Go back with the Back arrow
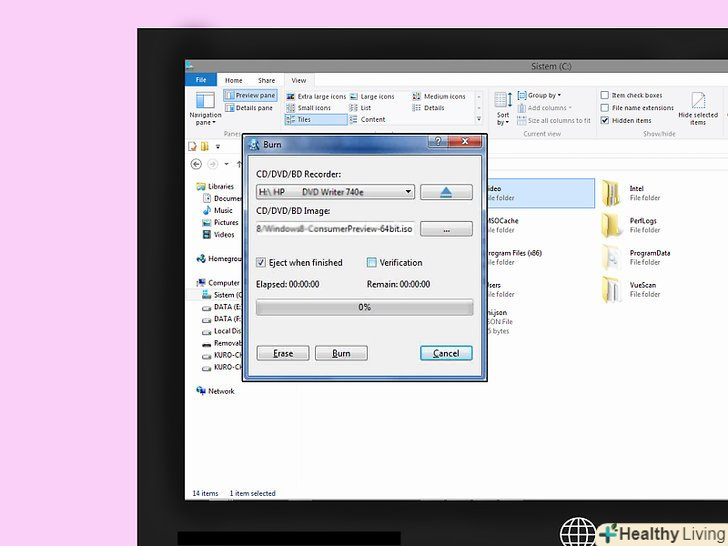728x546 pixels. (196, 164)
